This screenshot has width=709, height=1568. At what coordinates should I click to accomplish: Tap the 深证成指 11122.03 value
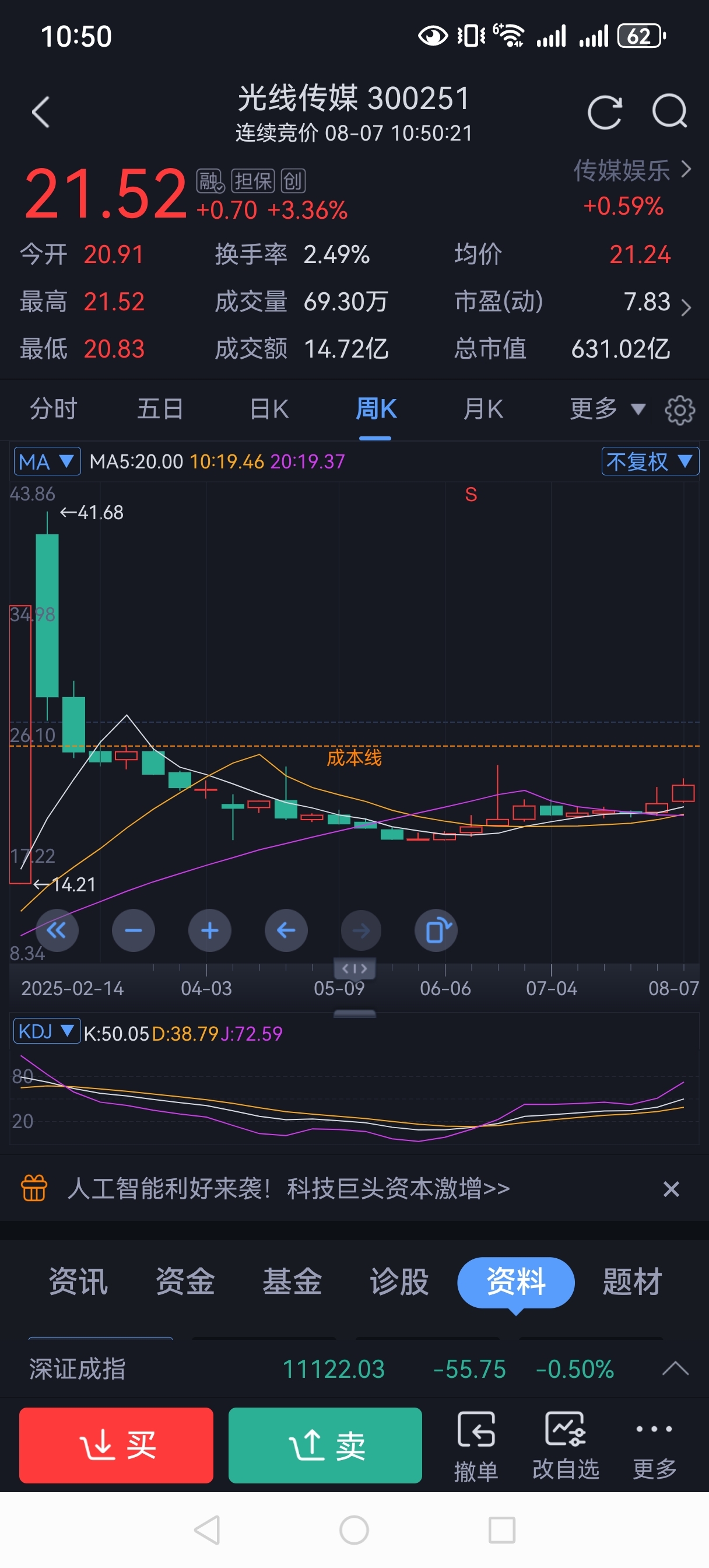(334, 1369)
